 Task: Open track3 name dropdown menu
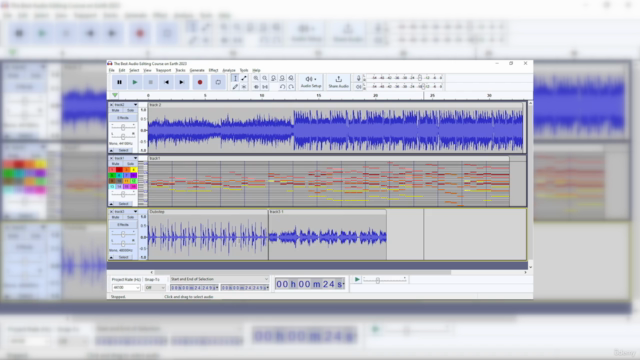click(125, 211)
